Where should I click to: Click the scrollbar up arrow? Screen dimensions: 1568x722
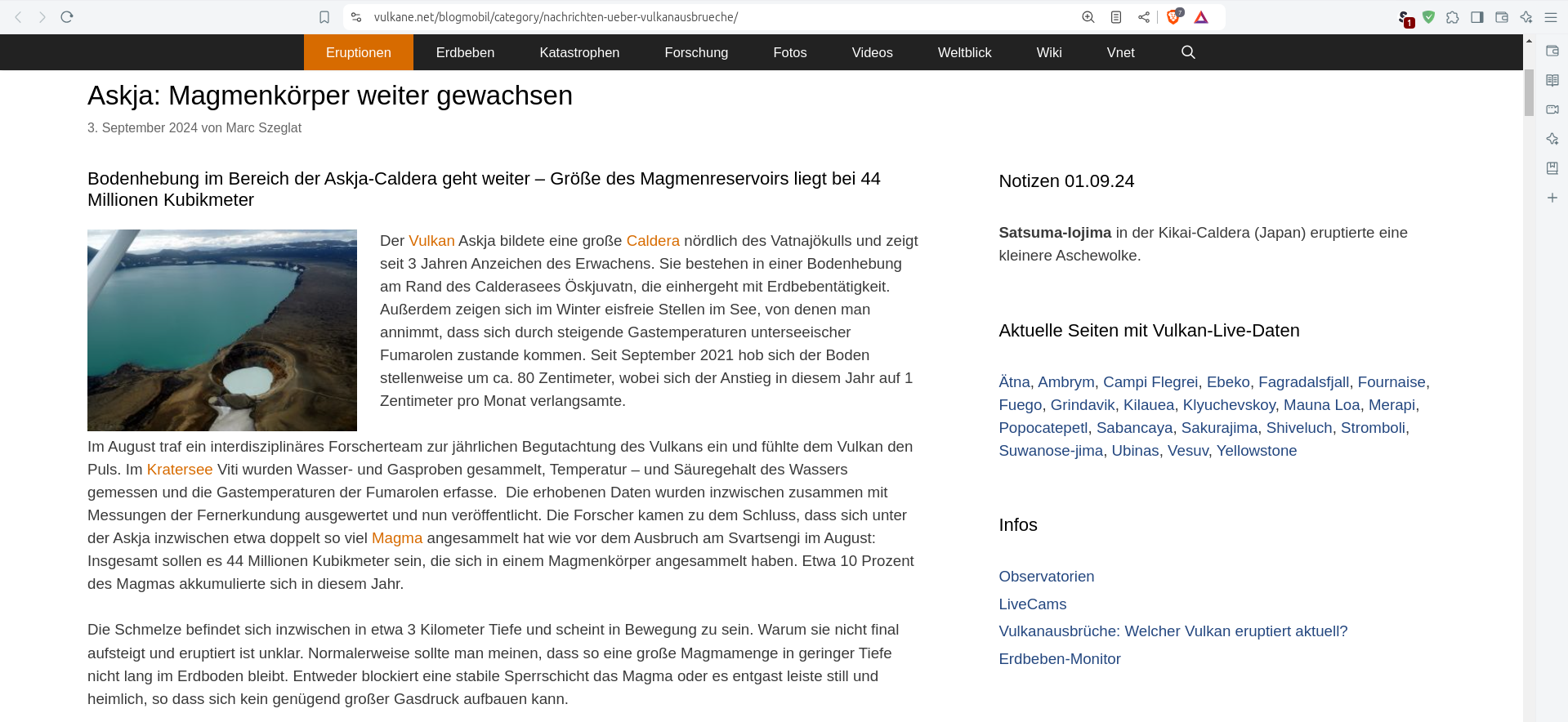point(1529,40)
